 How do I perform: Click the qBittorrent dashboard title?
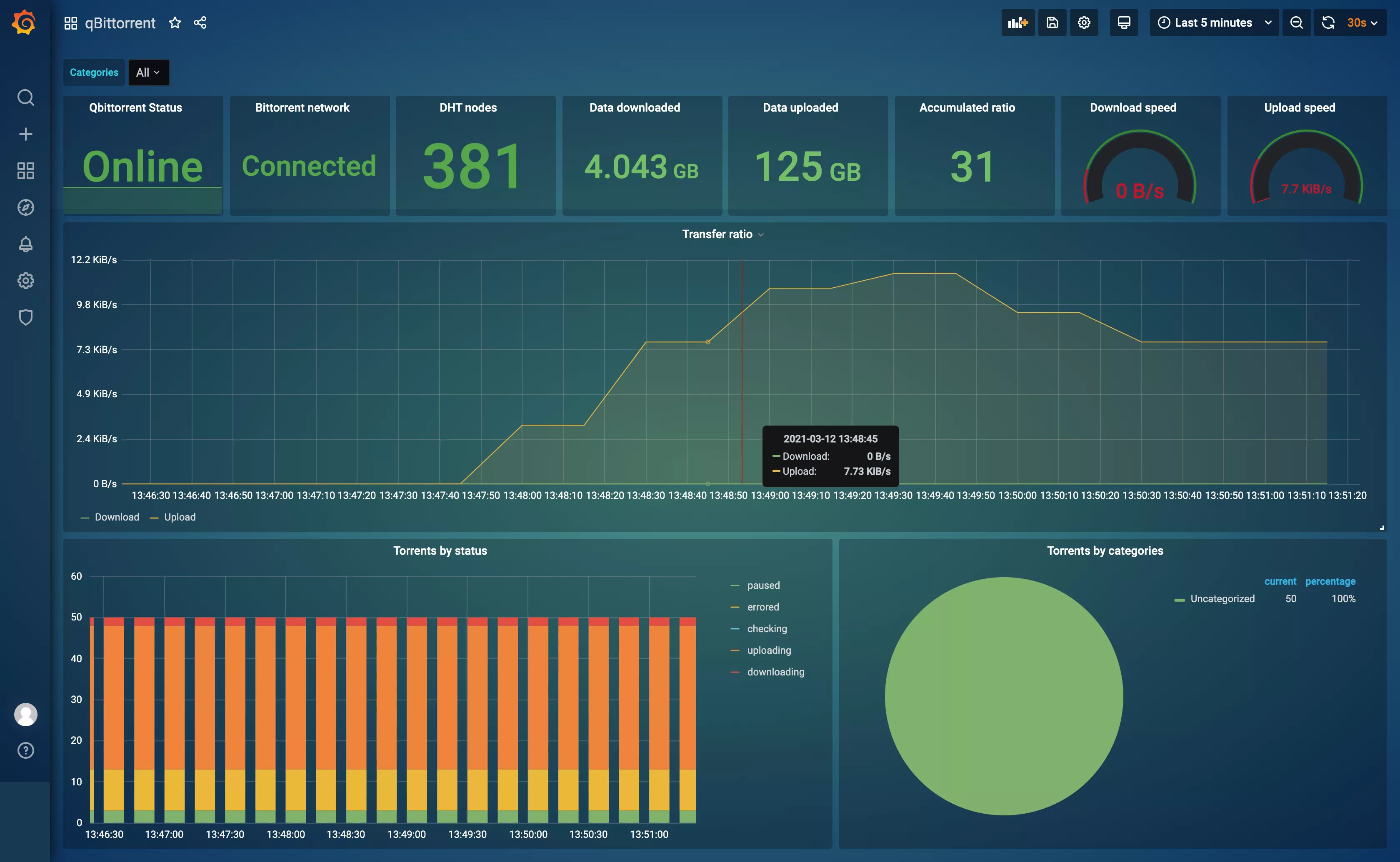[120, 23]
